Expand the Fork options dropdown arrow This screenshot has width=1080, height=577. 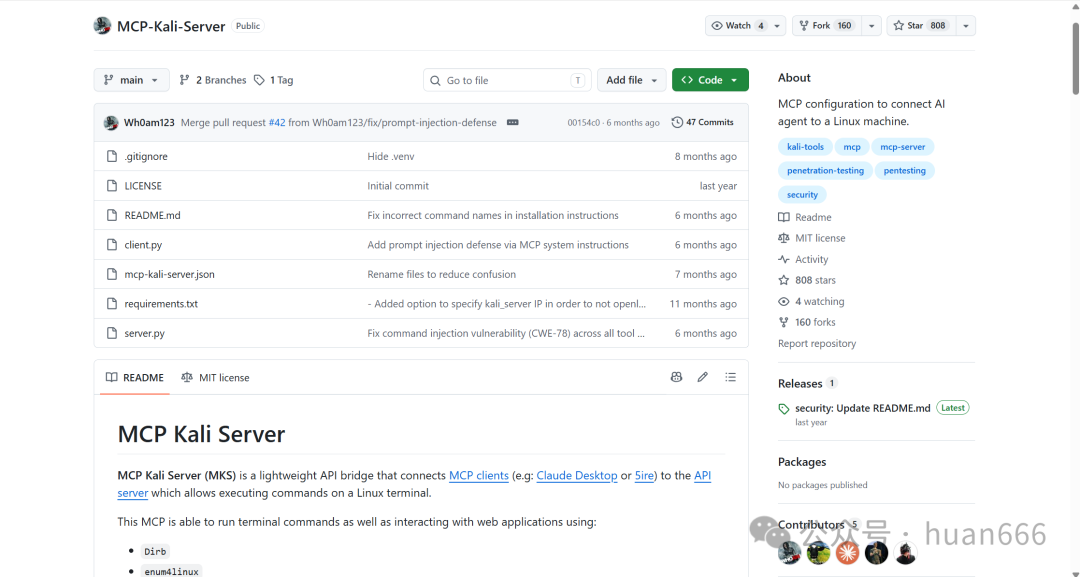click(x=871, y=25)
